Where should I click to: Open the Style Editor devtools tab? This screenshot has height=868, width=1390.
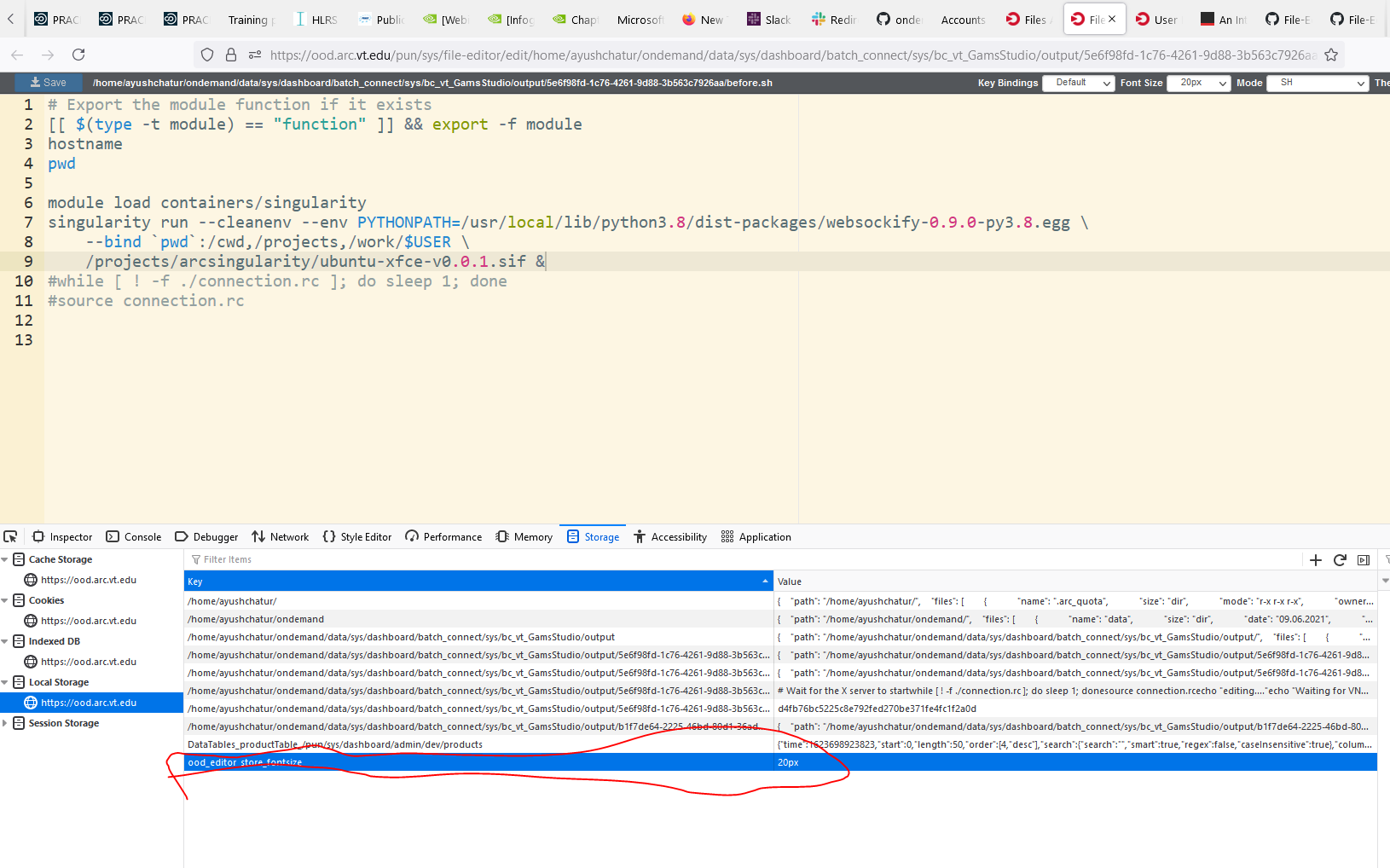(x=356, y=536)
